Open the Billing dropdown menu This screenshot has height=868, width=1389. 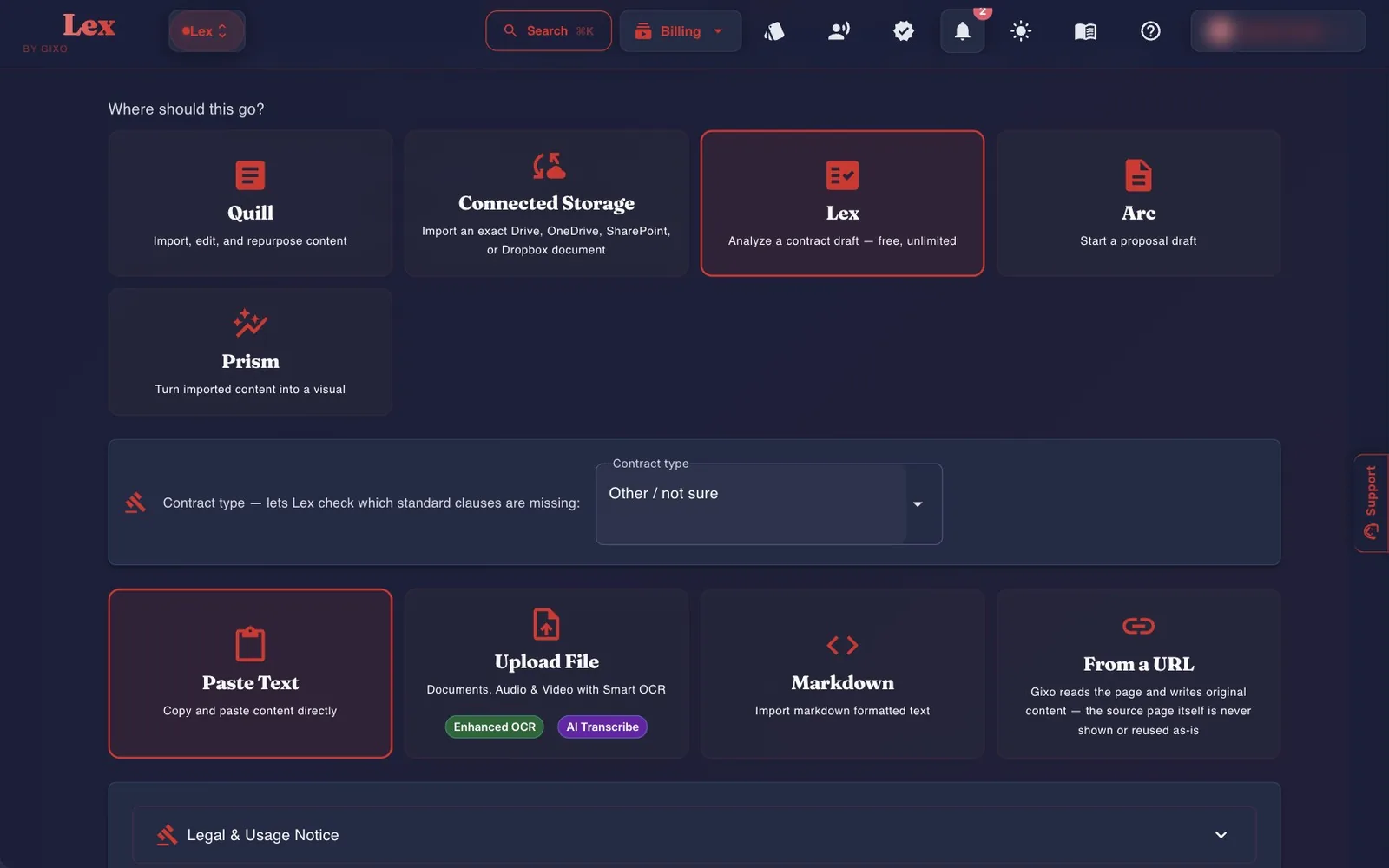click(681, 31)
